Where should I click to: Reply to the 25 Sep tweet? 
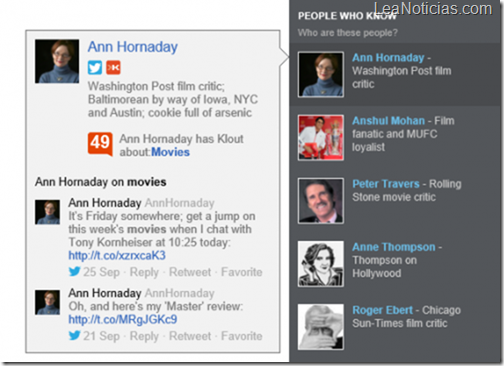[144, 272]
